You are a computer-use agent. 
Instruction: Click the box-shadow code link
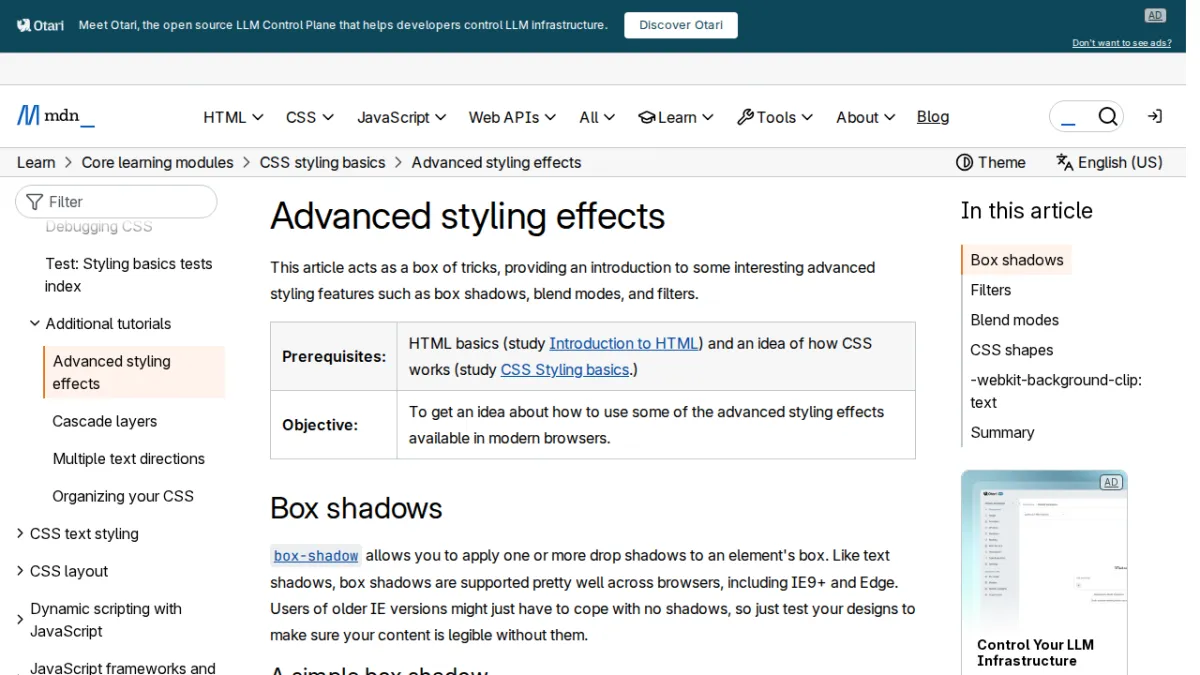tap(316, 555)
